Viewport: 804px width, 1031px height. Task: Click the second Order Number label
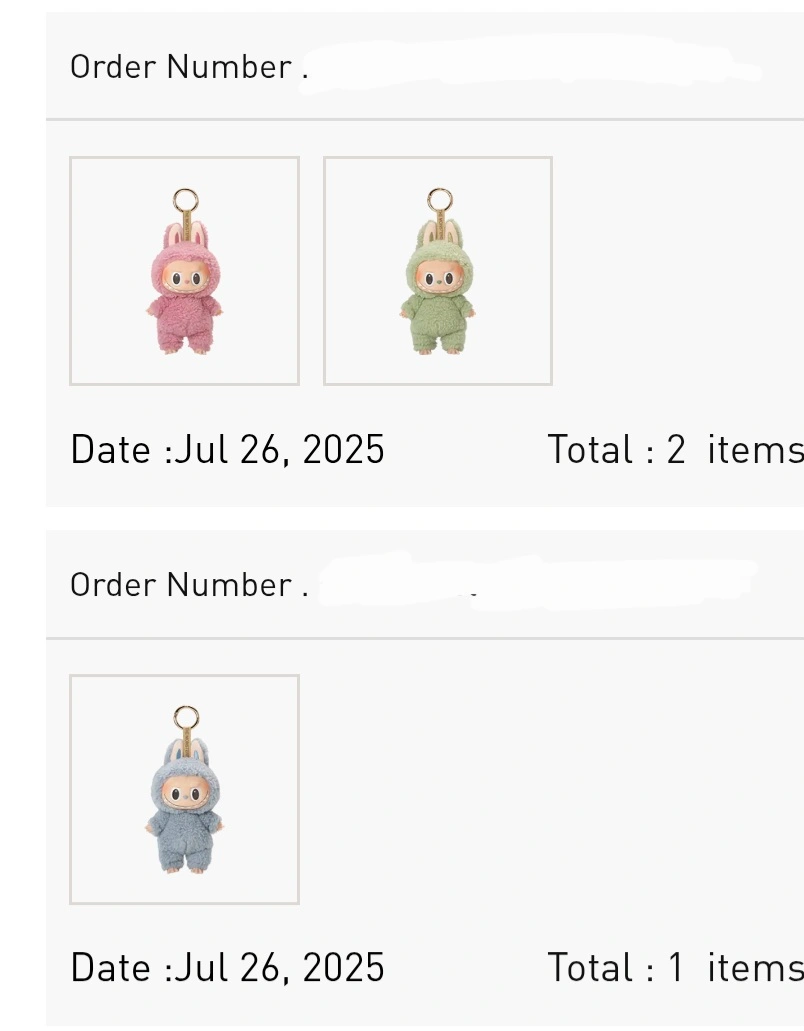click(189, 585)
